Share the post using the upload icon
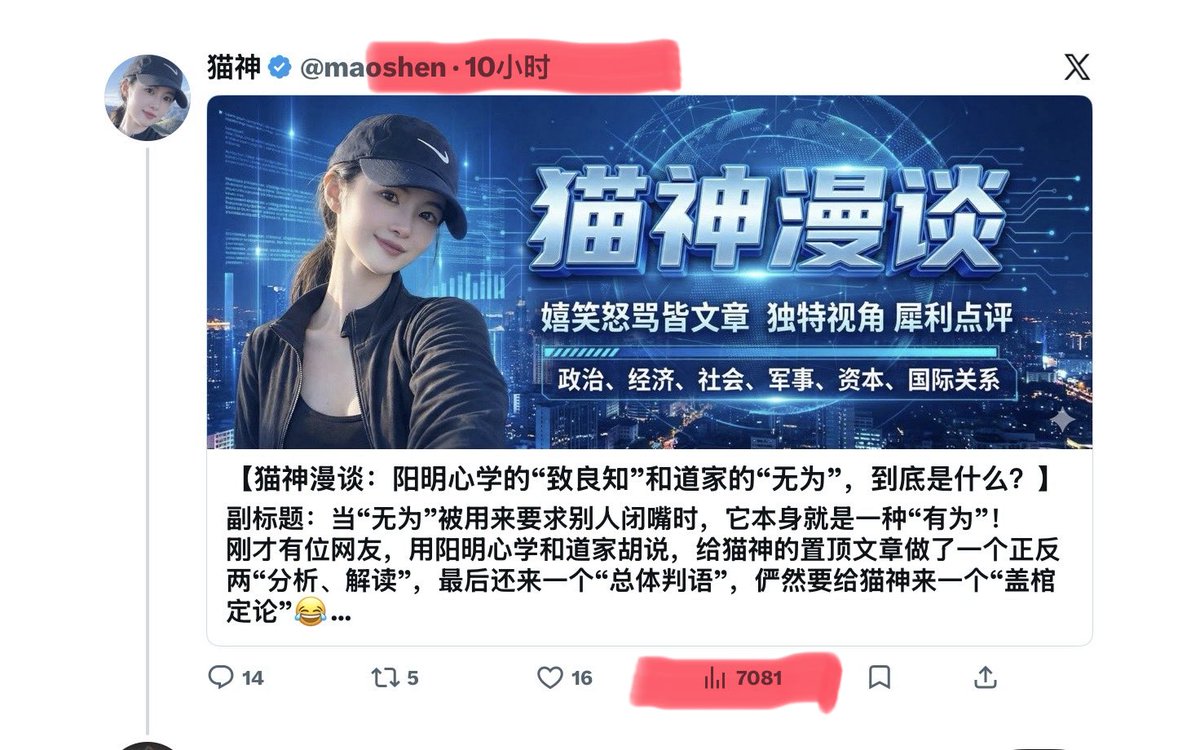The height and width of the screenshot is (750, 1200). (985, 677)
